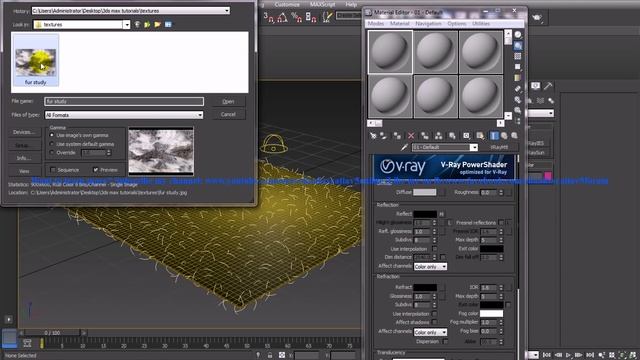Screen dimensions: 640x360
Task: Open Refraction Affect channels dropdown
Action: click(x=430, y=332)
